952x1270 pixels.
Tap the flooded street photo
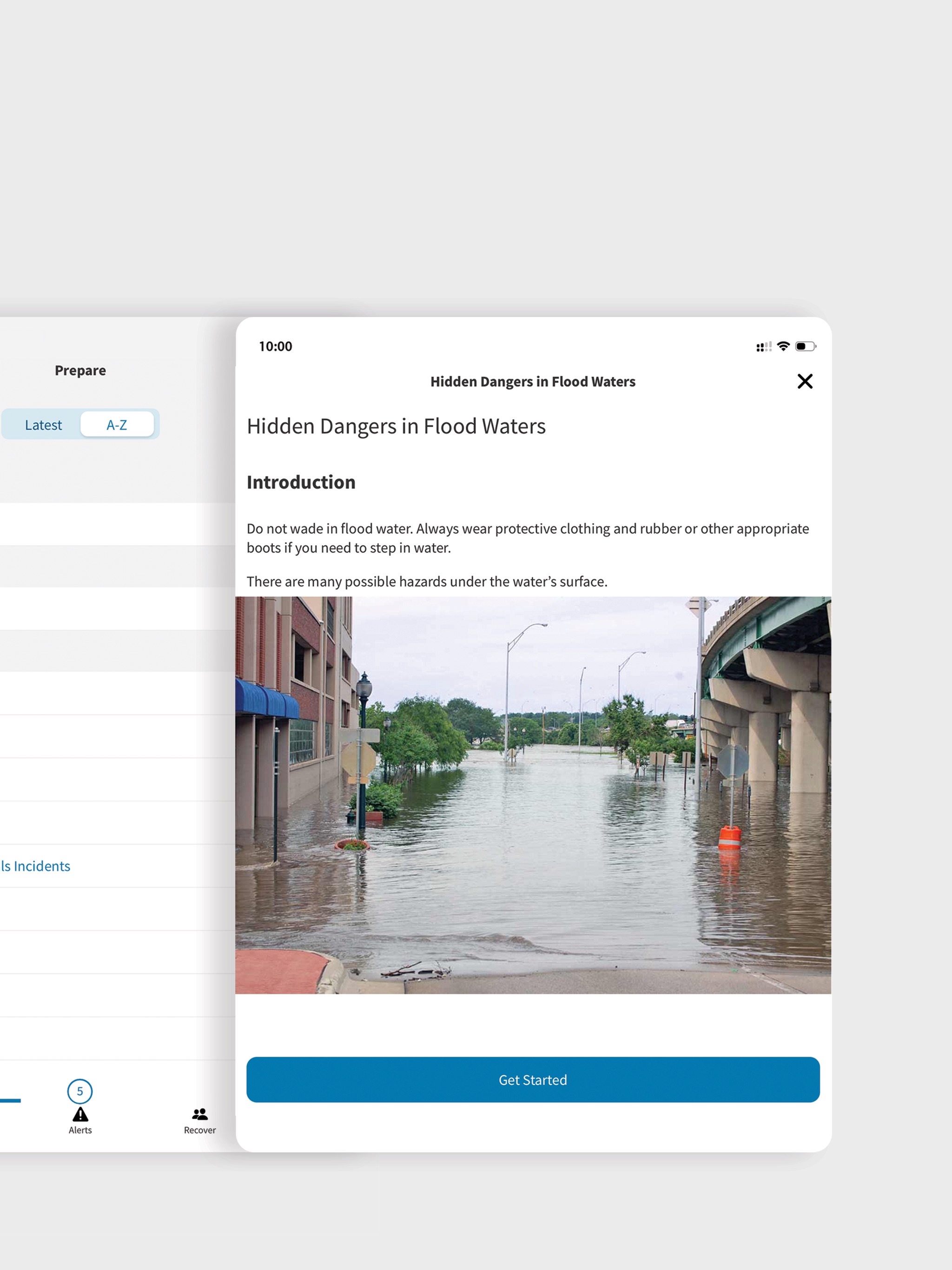[533, 794]
